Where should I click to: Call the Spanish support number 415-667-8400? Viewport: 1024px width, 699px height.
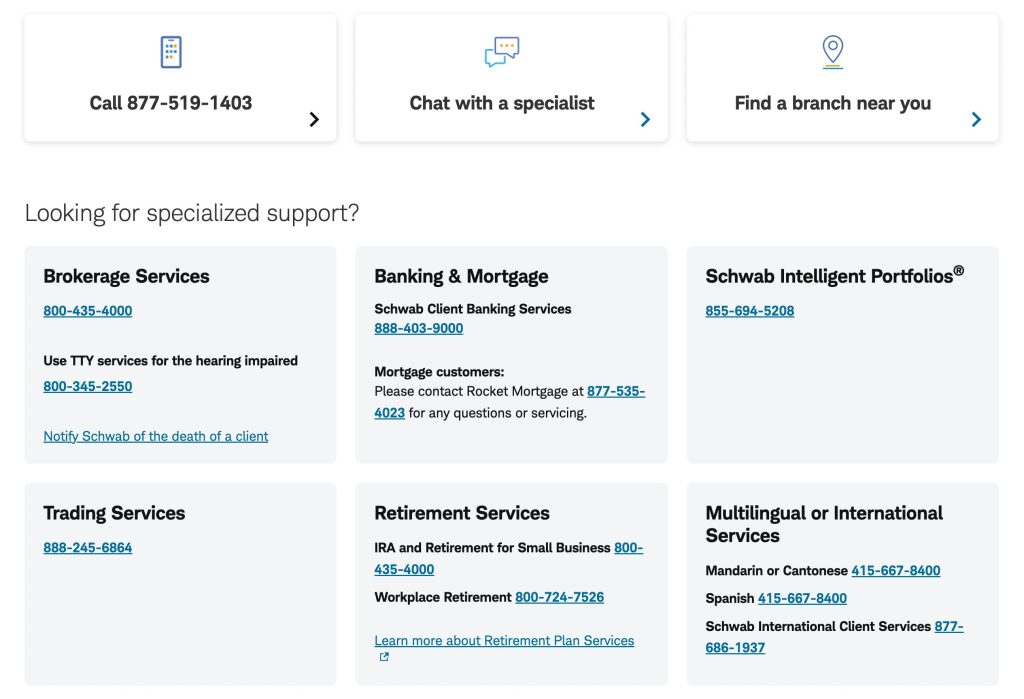802,598
